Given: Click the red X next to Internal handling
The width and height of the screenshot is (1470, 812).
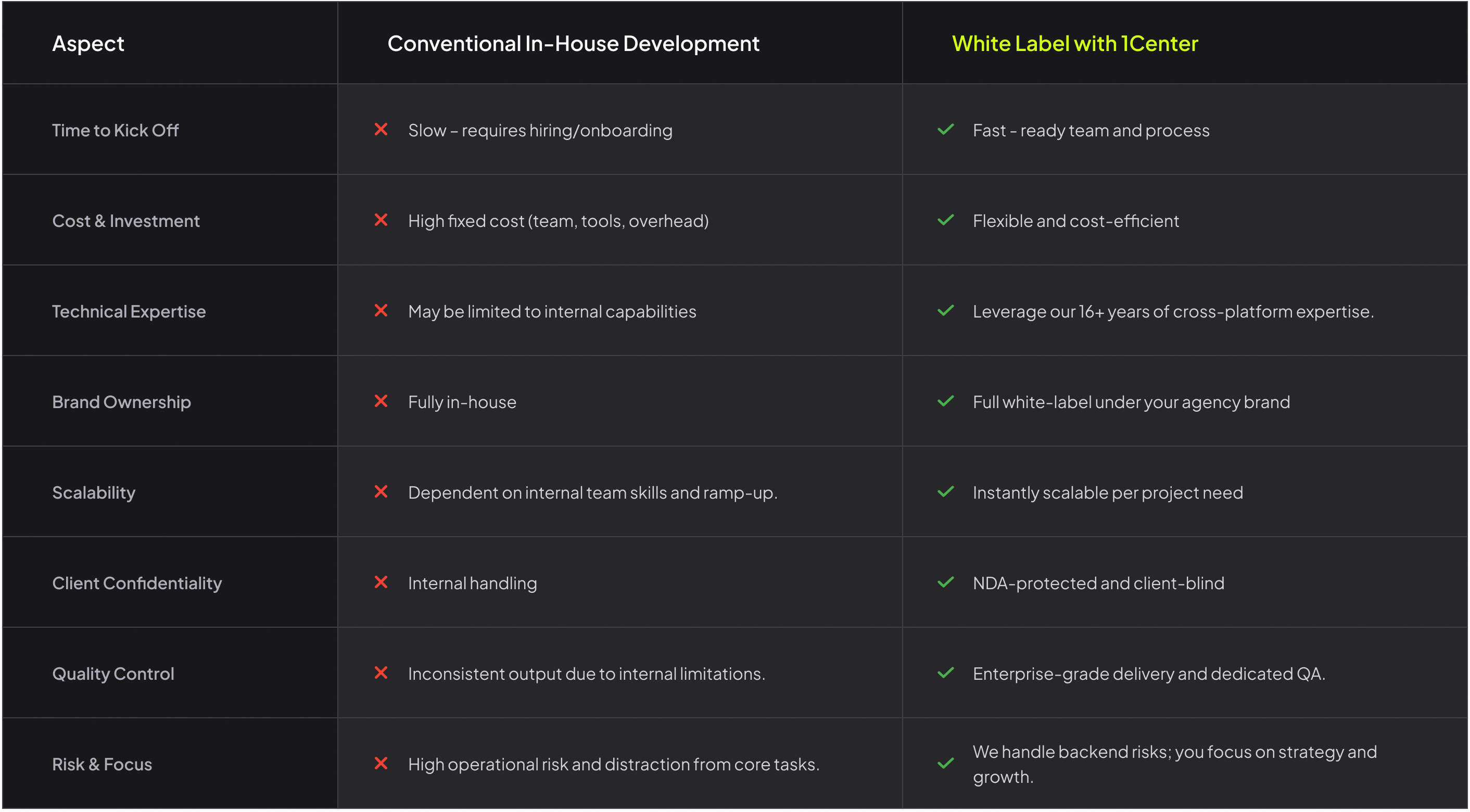Looking at the screenshot, I should coord(381,582).
